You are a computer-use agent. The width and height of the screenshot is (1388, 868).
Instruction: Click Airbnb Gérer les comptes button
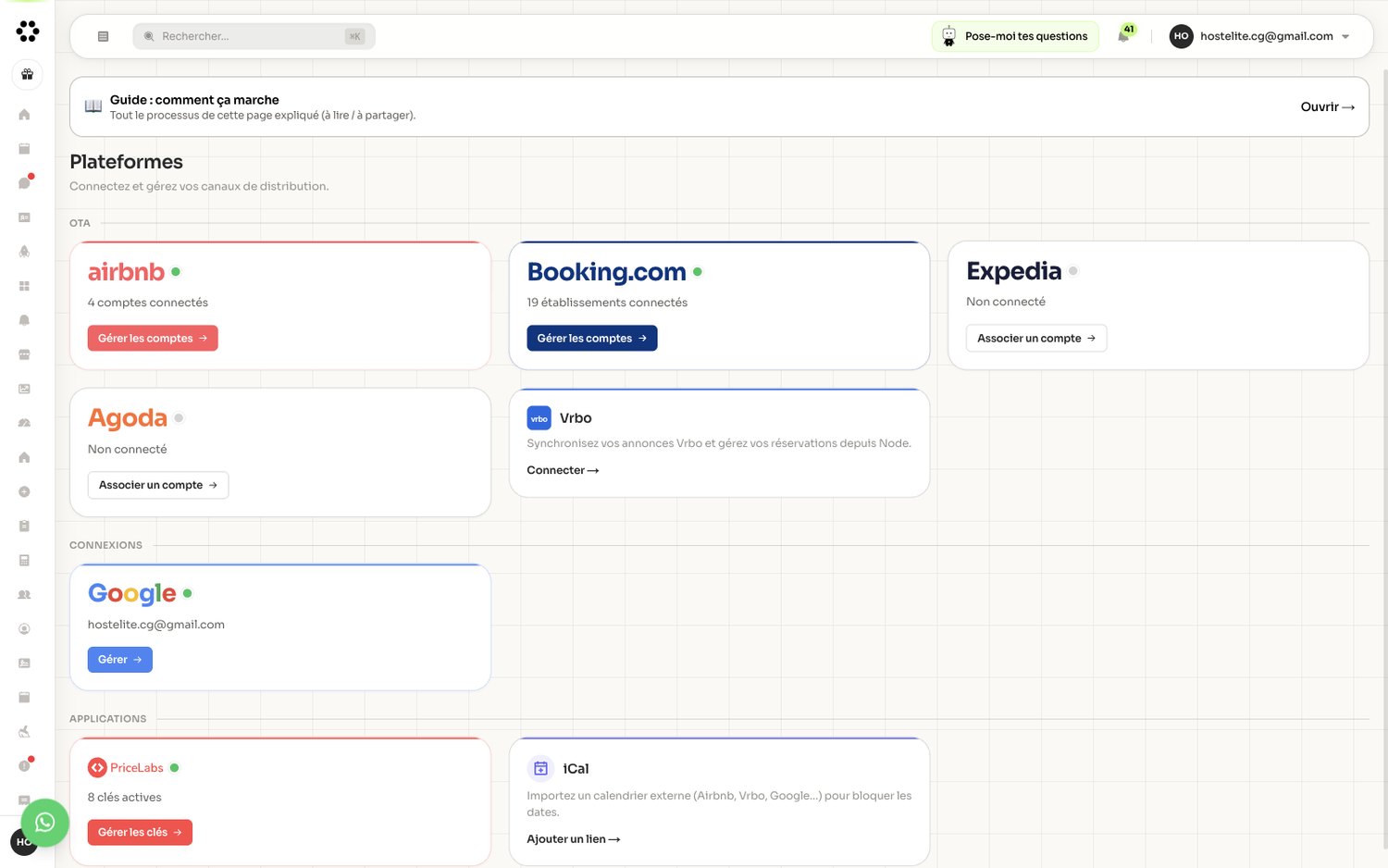pyautogui.click(x=153, y=338)
